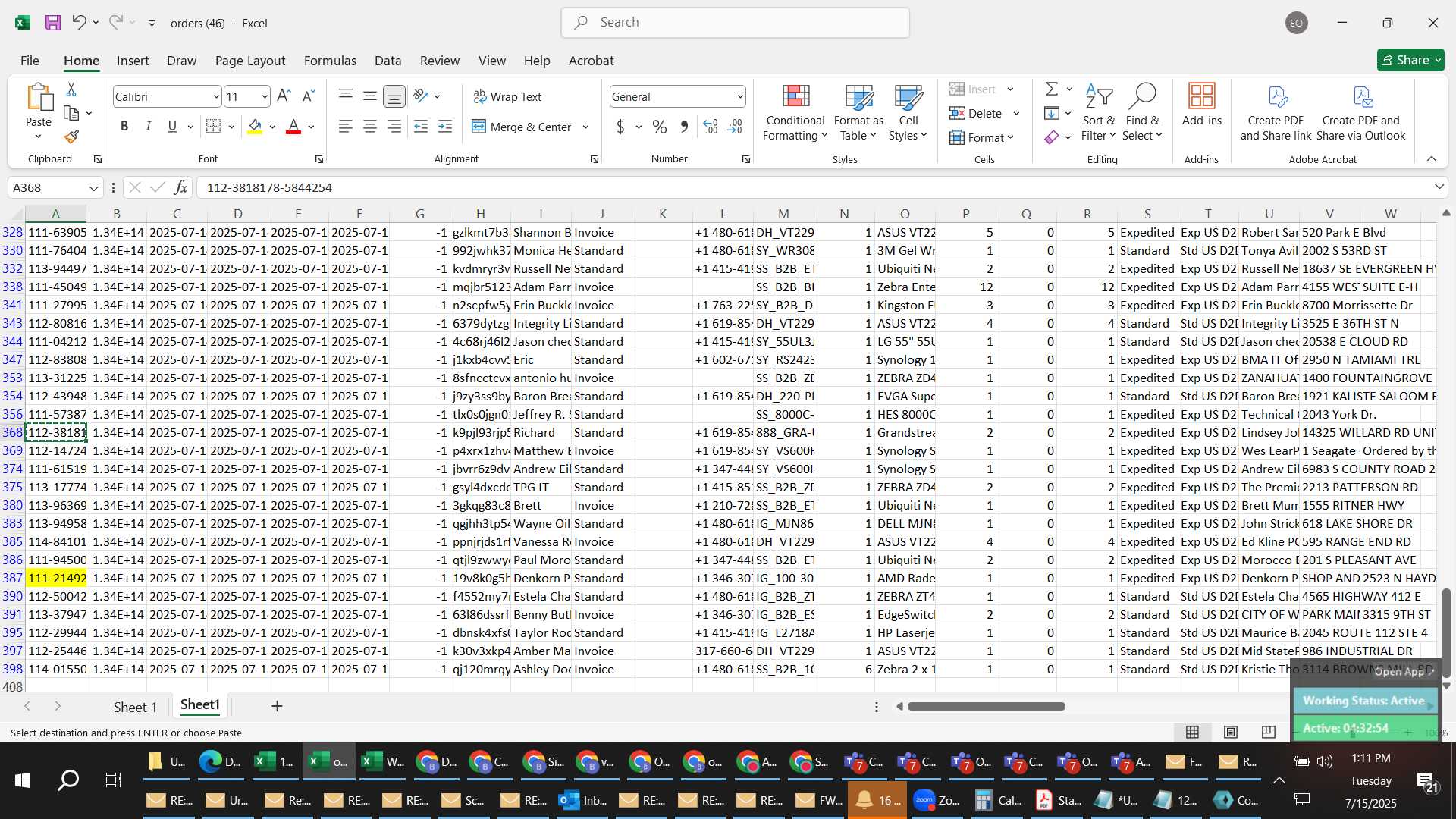This screenshot has height=819, width=1456.
Task: Open Sort & Filter menu
Action: point(1099,112)
